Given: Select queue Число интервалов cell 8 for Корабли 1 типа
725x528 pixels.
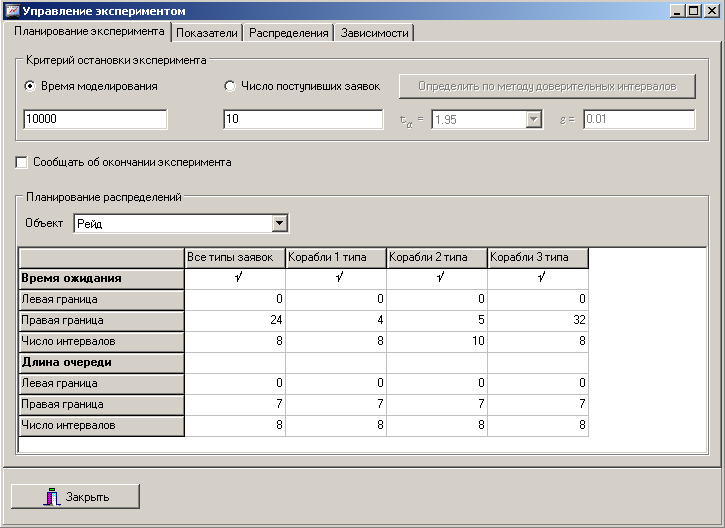Looking at the screenshot, I should [x=336, y=426].
